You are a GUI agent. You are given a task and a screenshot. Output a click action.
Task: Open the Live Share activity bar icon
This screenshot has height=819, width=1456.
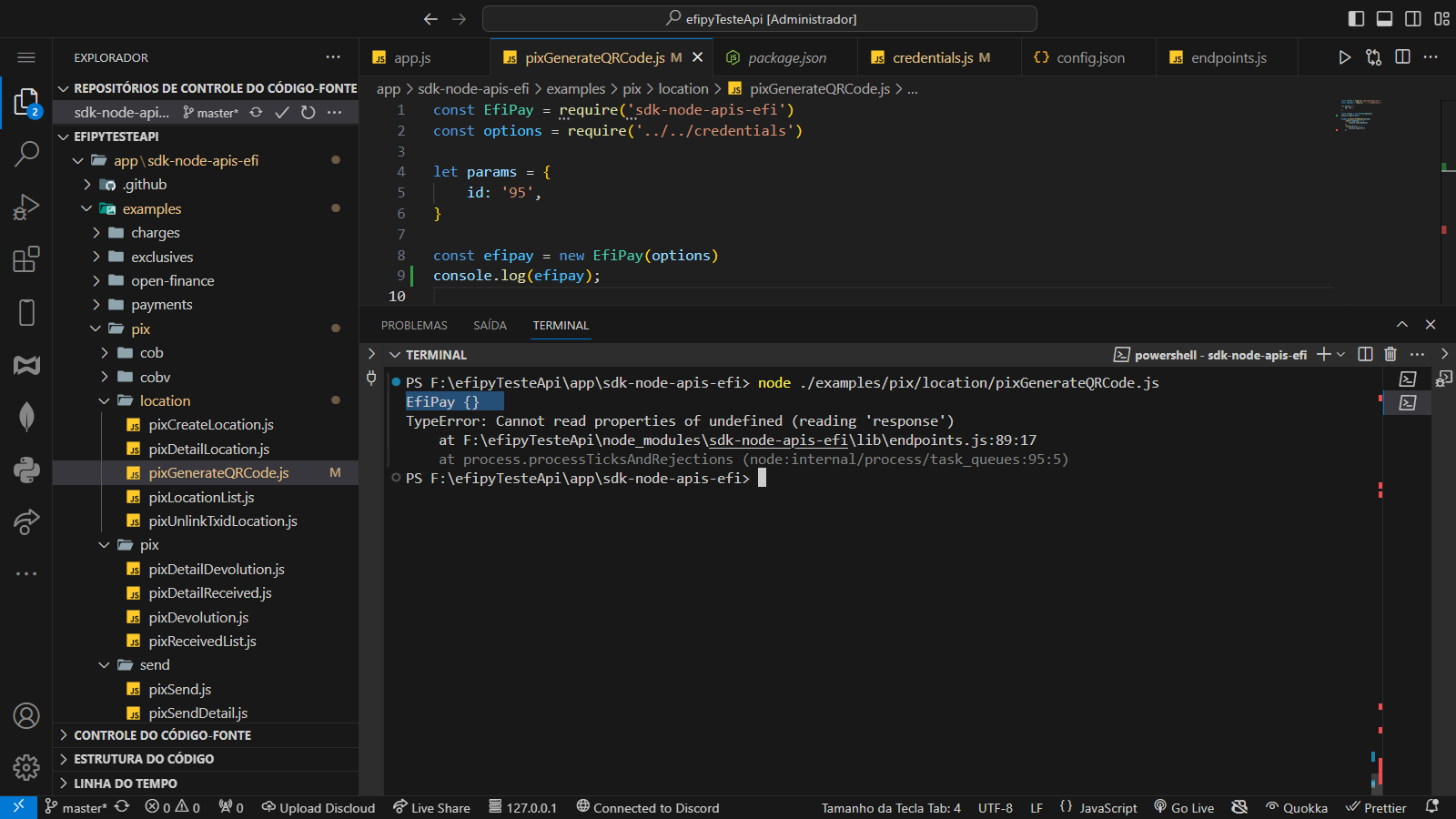26,522
